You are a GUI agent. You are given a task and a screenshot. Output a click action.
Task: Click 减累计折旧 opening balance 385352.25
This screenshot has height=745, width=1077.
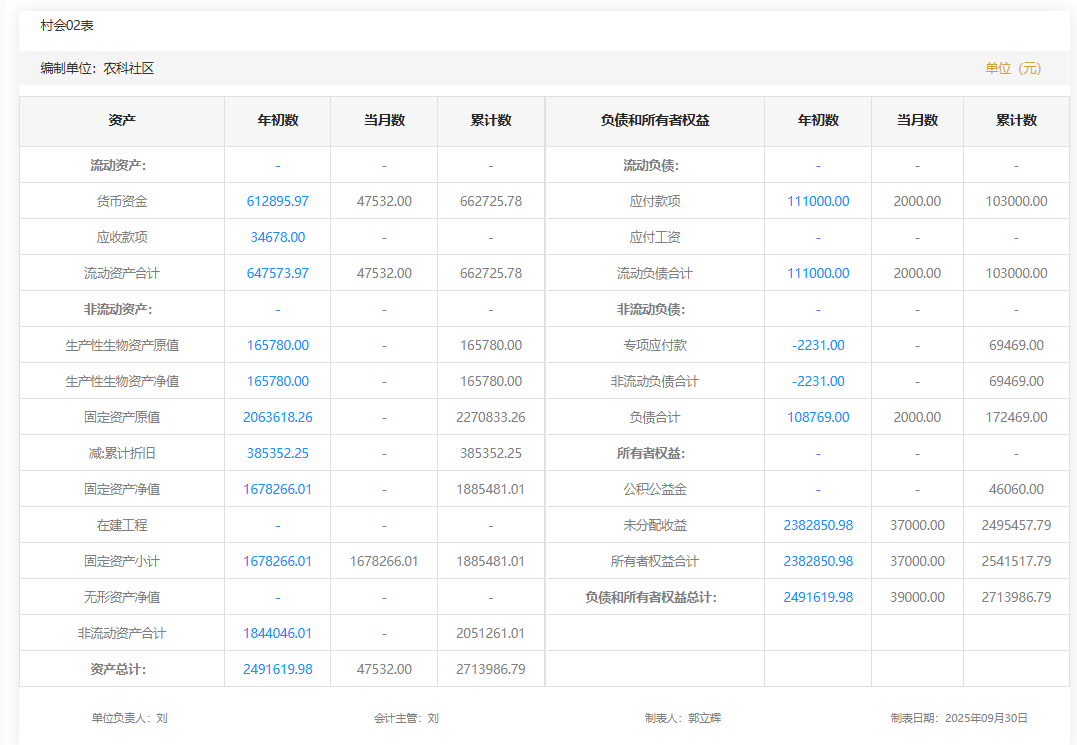[x=277, y=453]
